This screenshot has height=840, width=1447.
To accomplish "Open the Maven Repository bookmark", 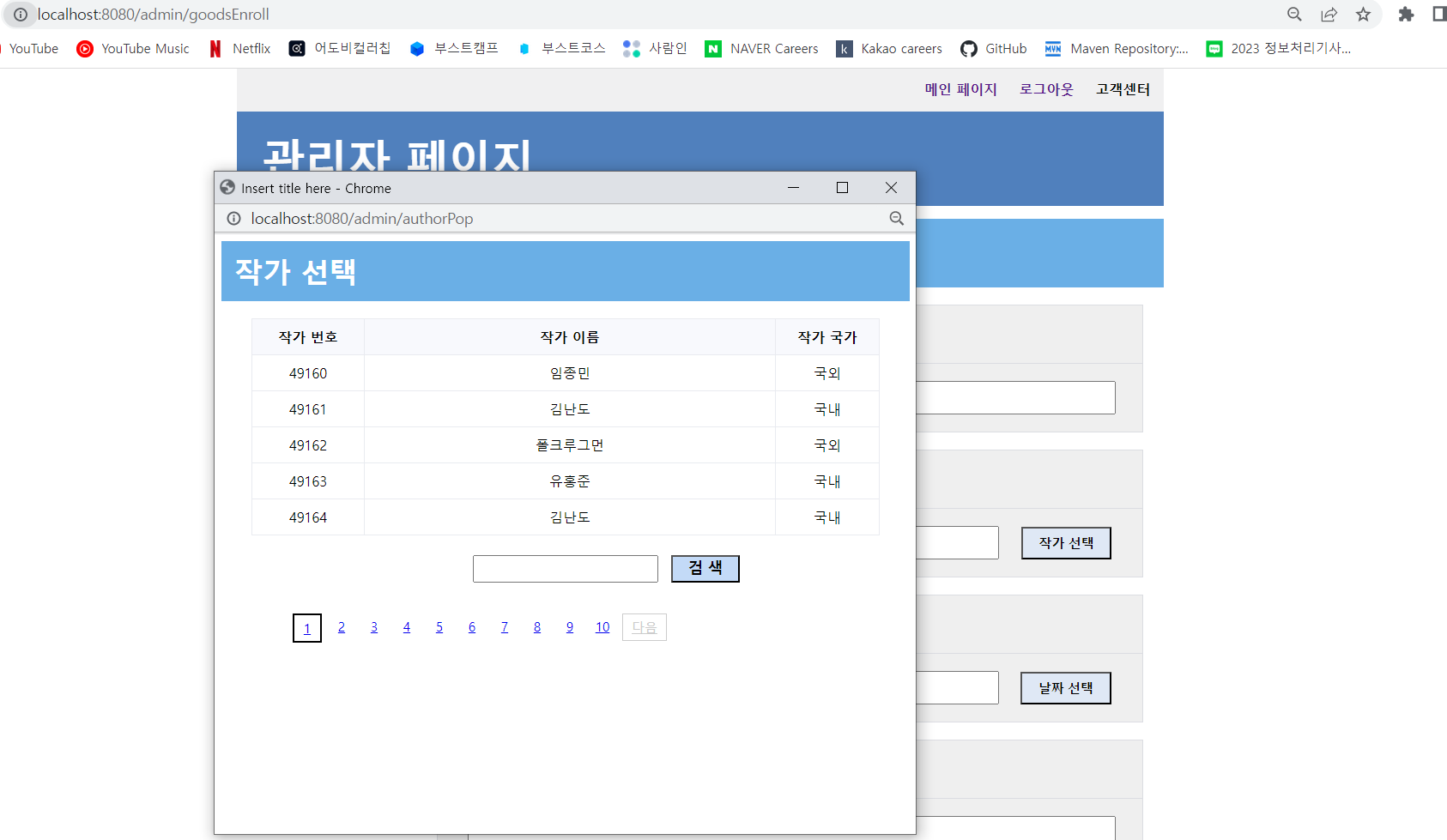I will [x=1117, y=49].
